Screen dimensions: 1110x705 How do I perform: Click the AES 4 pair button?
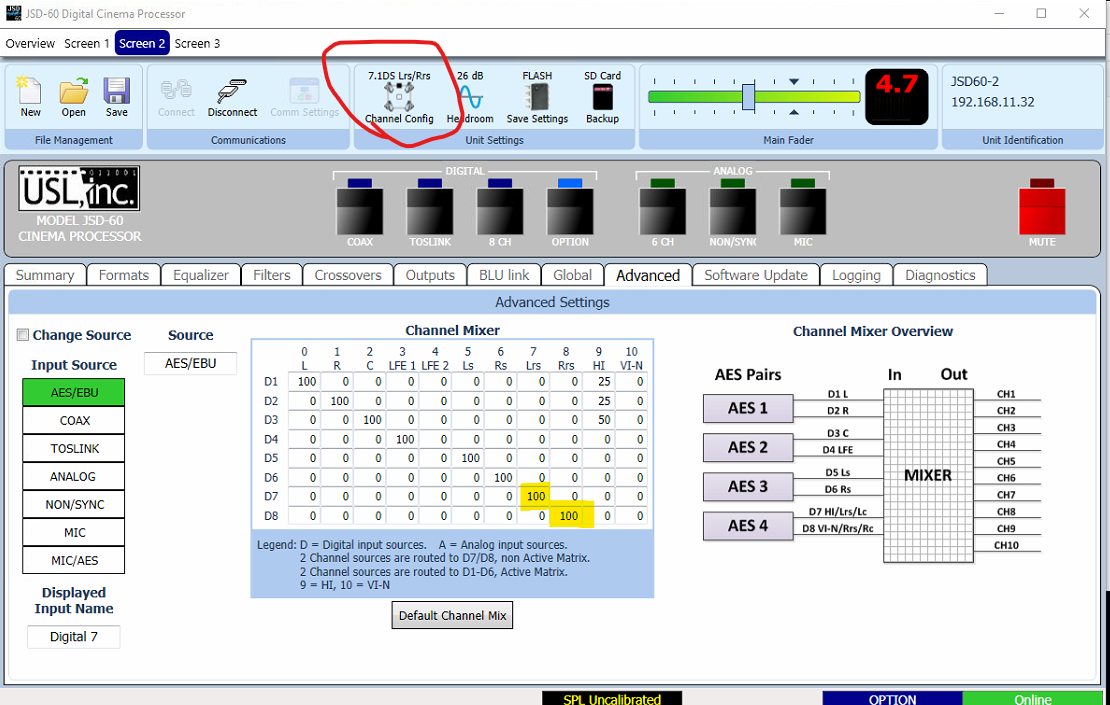click(x=748, y=526)
